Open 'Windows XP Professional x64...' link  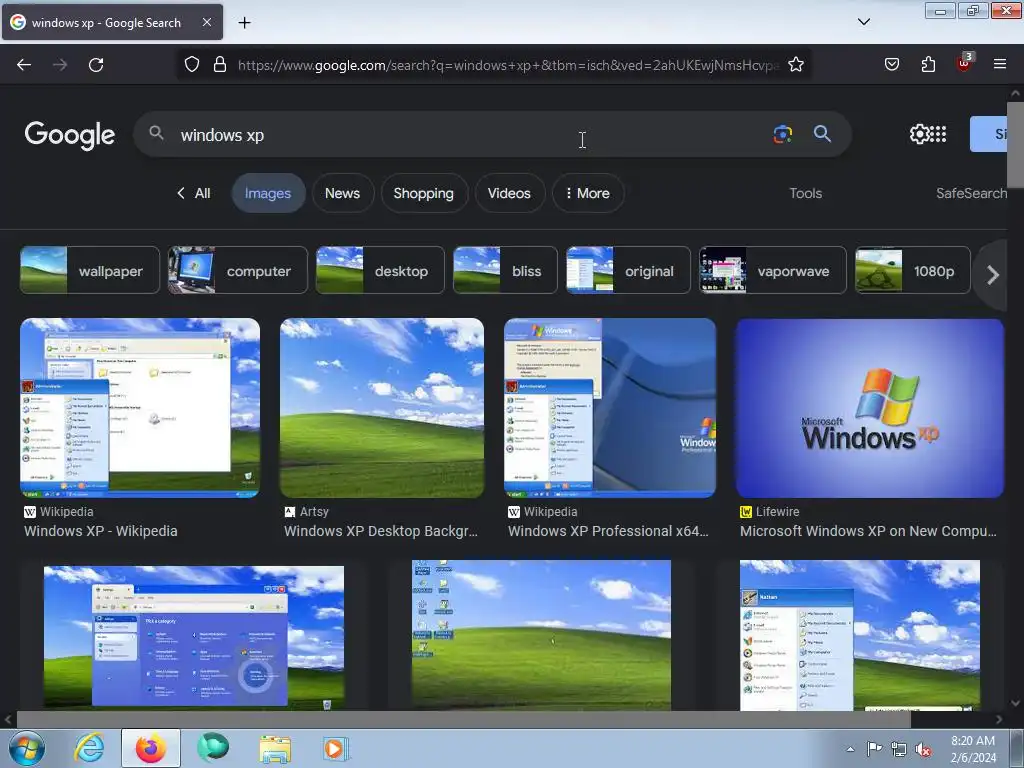tap(608, 531)
